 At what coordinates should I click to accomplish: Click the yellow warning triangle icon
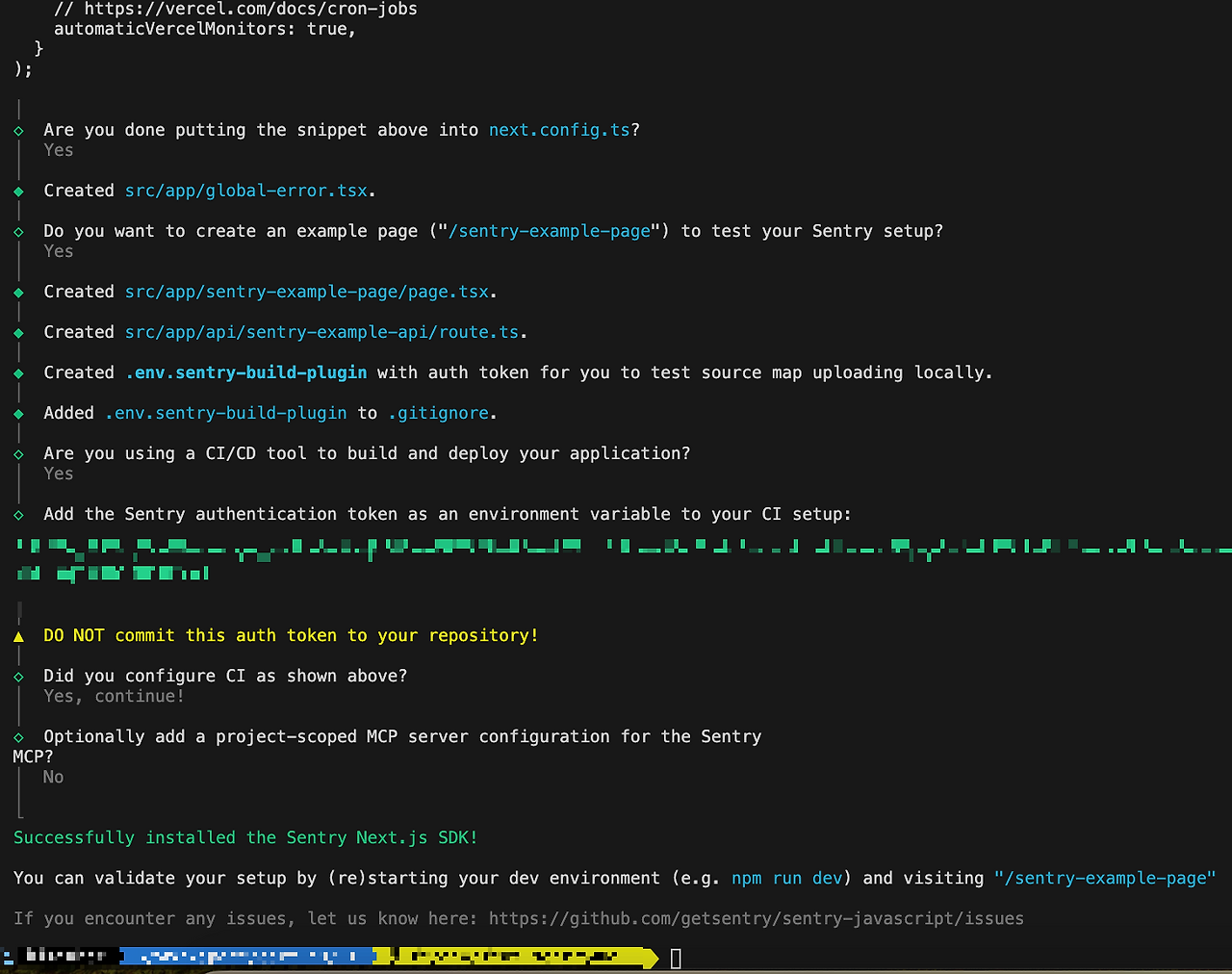pos(18,636)
